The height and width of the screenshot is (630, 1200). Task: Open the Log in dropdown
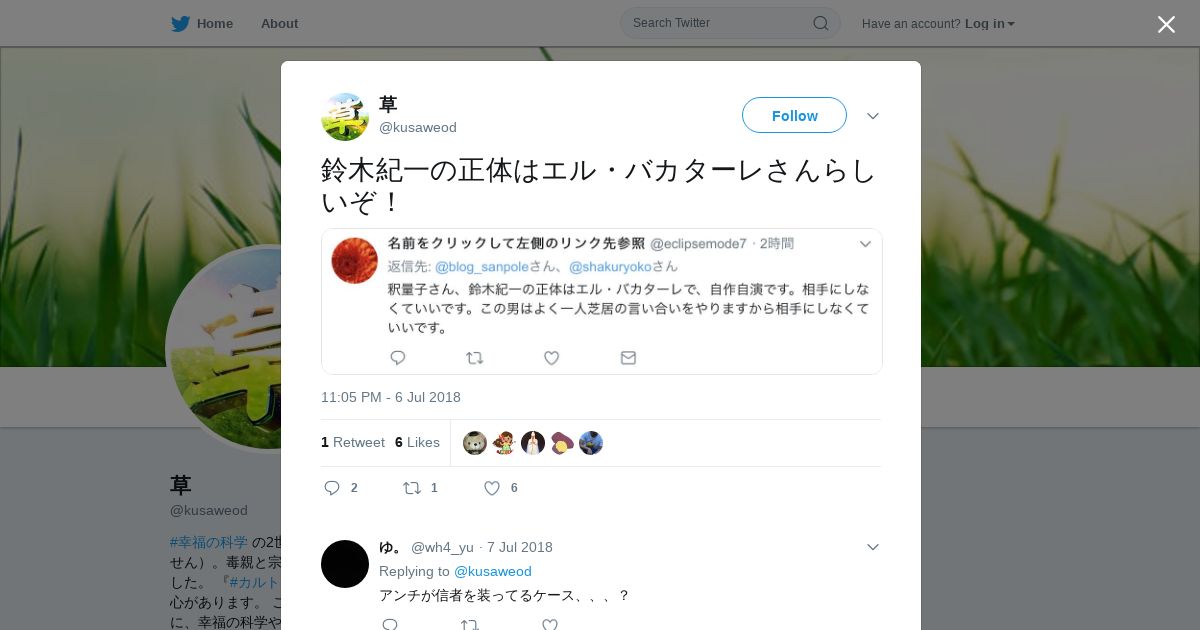pyautogui.click(x=990, y=24)
